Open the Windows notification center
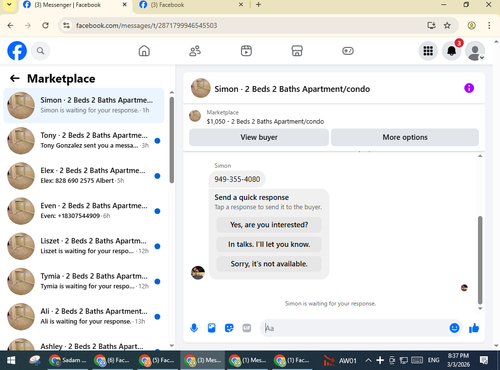Screen dimensions: 500x370 (484, 360)
